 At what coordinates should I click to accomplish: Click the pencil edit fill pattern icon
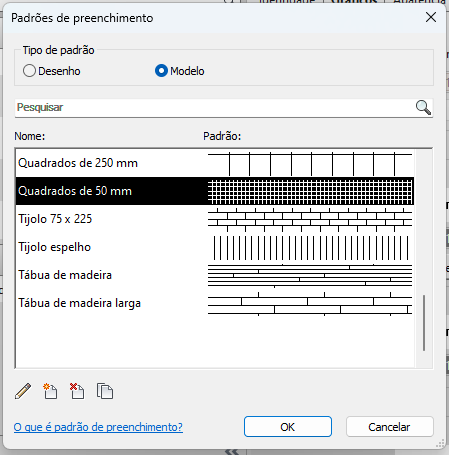click(x=23, y=391)
